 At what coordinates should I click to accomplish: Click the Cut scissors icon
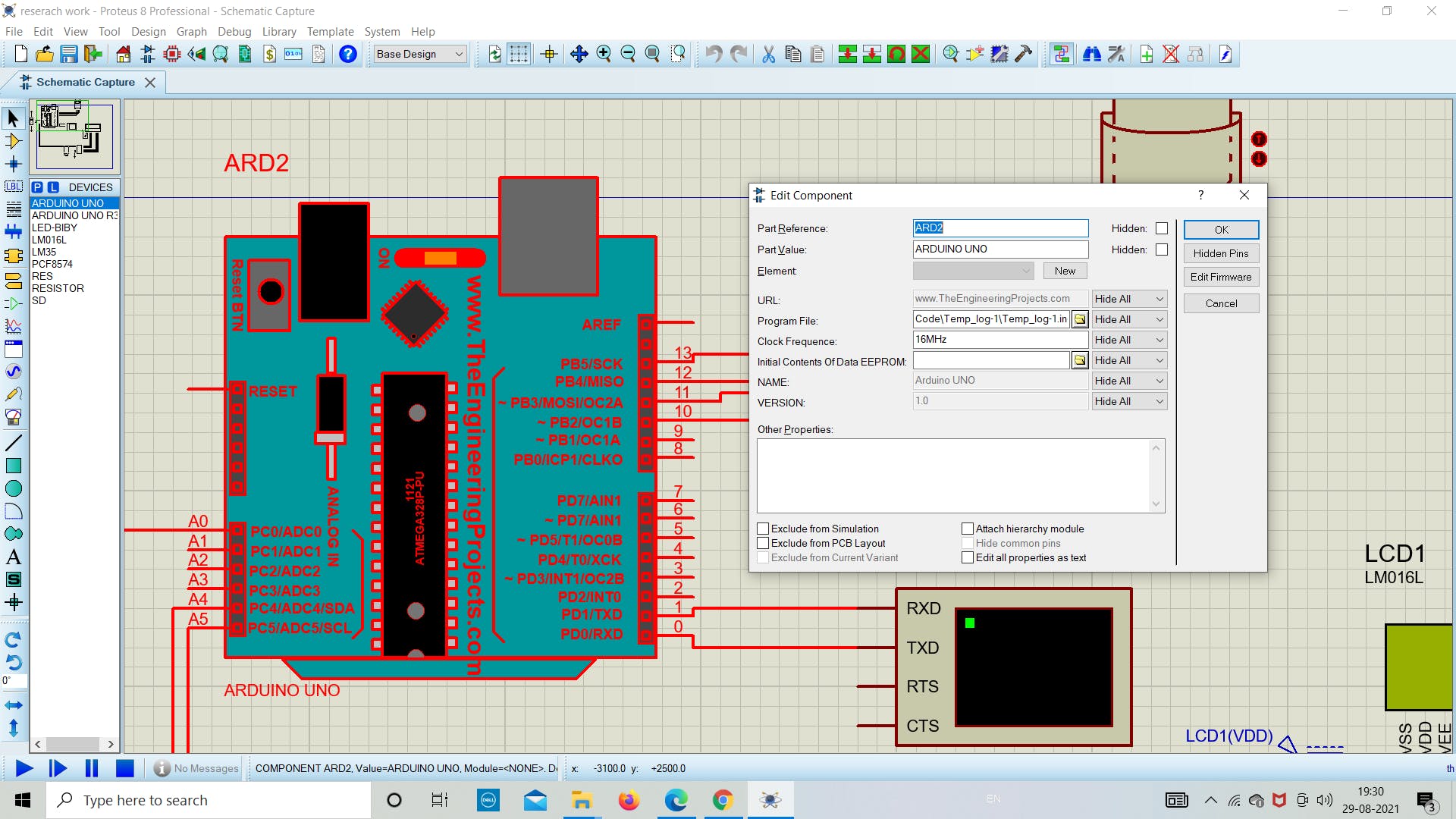[769, 54]
